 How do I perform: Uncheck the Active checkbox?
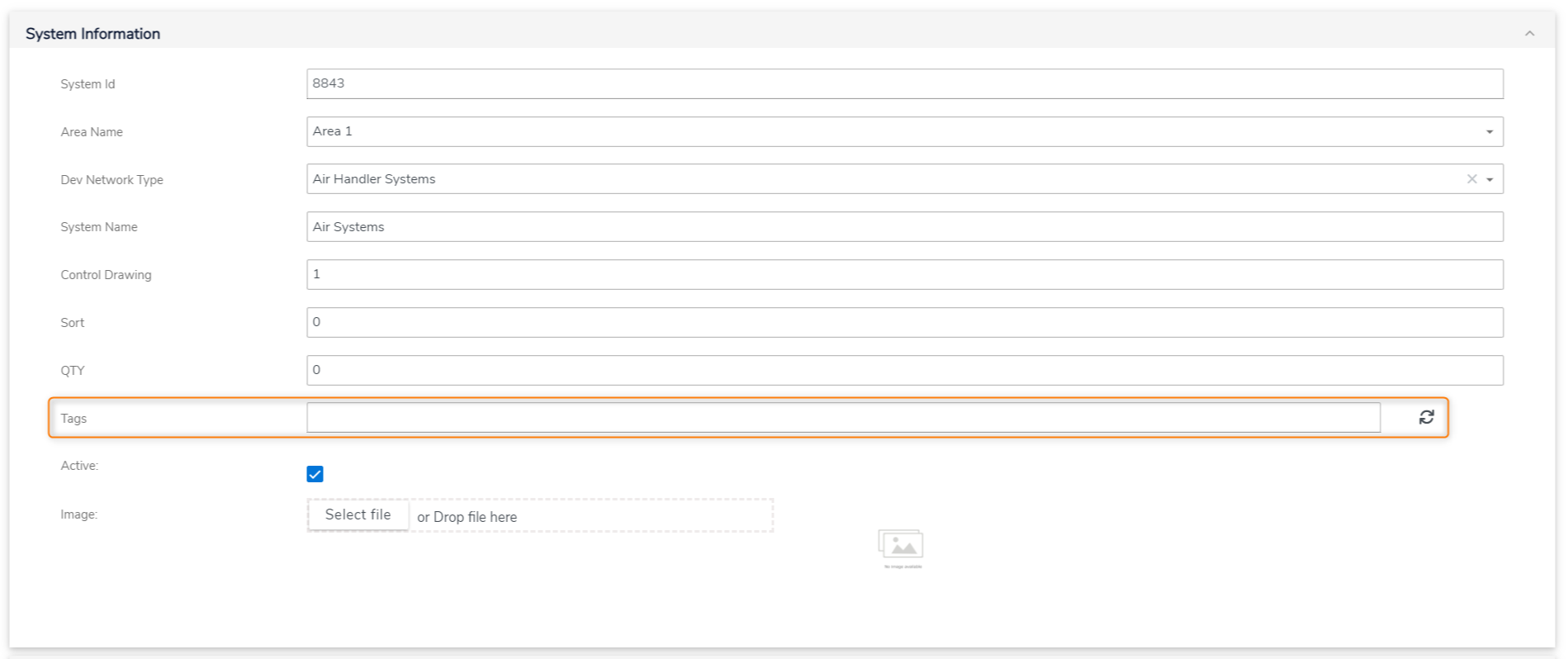315,474
